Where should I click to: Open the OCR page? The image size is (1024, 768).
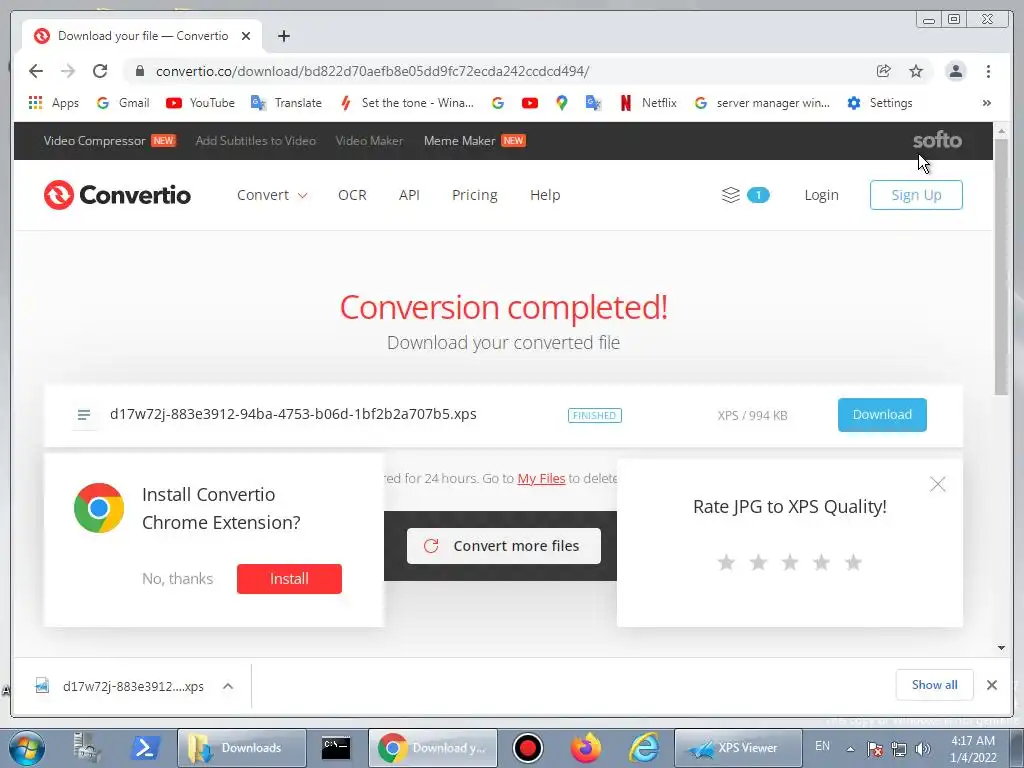[352, 195]
